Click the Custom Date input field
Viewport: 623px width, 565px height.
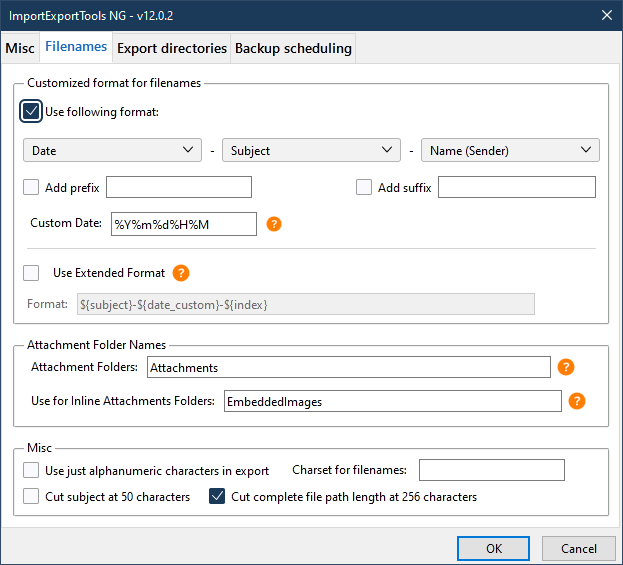pos(183,224)
